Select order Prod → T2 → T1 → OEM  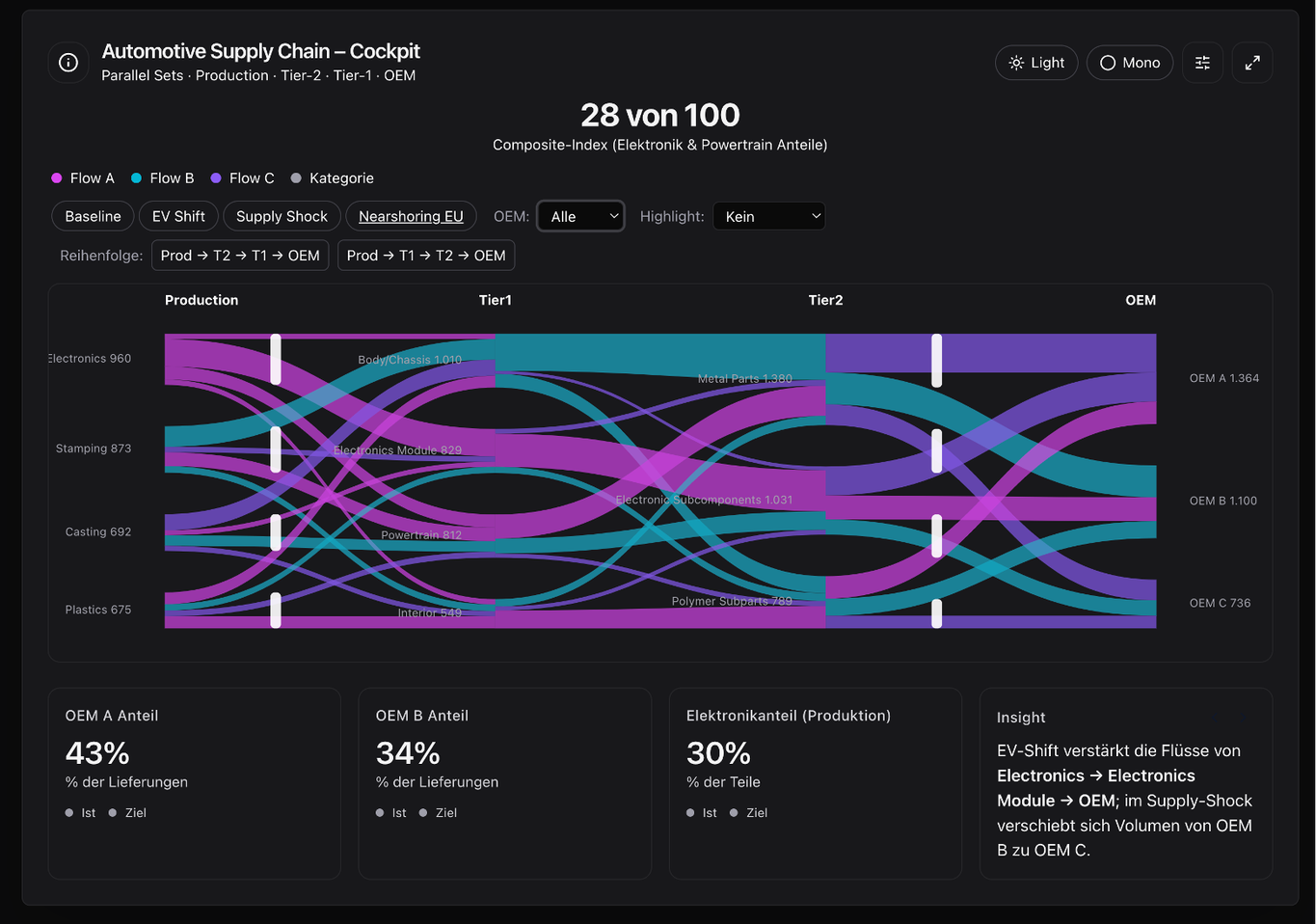click(240, 256)
